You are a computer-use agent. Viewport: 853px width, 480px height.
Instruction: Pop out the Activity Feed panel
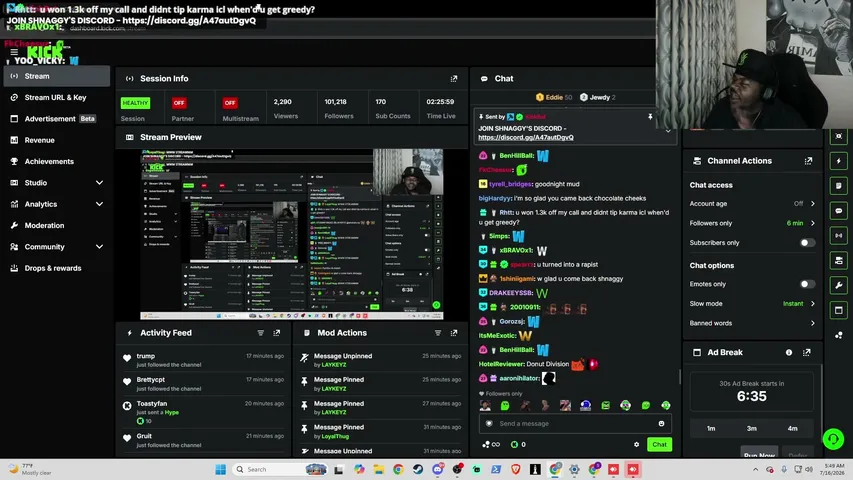pyautogui.click(x=276, y=333)
